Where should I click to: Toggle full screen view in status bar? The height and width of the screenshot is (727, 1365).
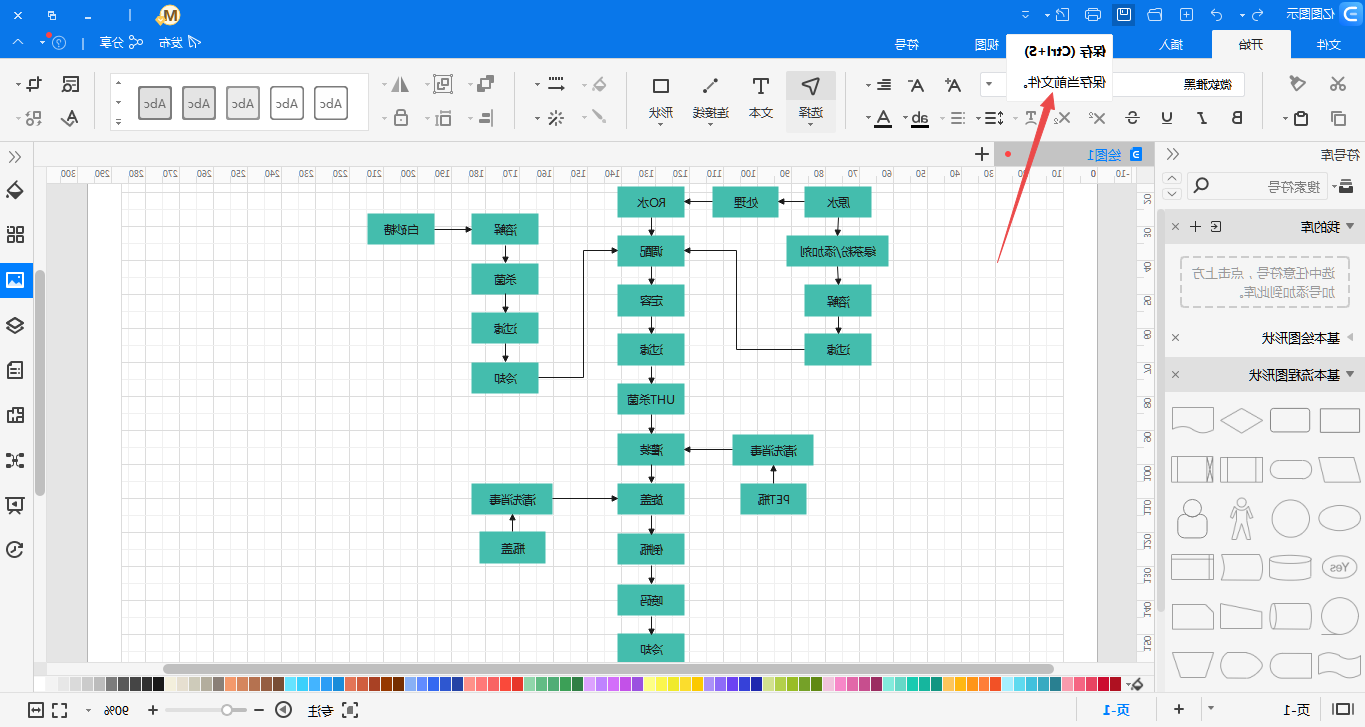click(59, 710)
